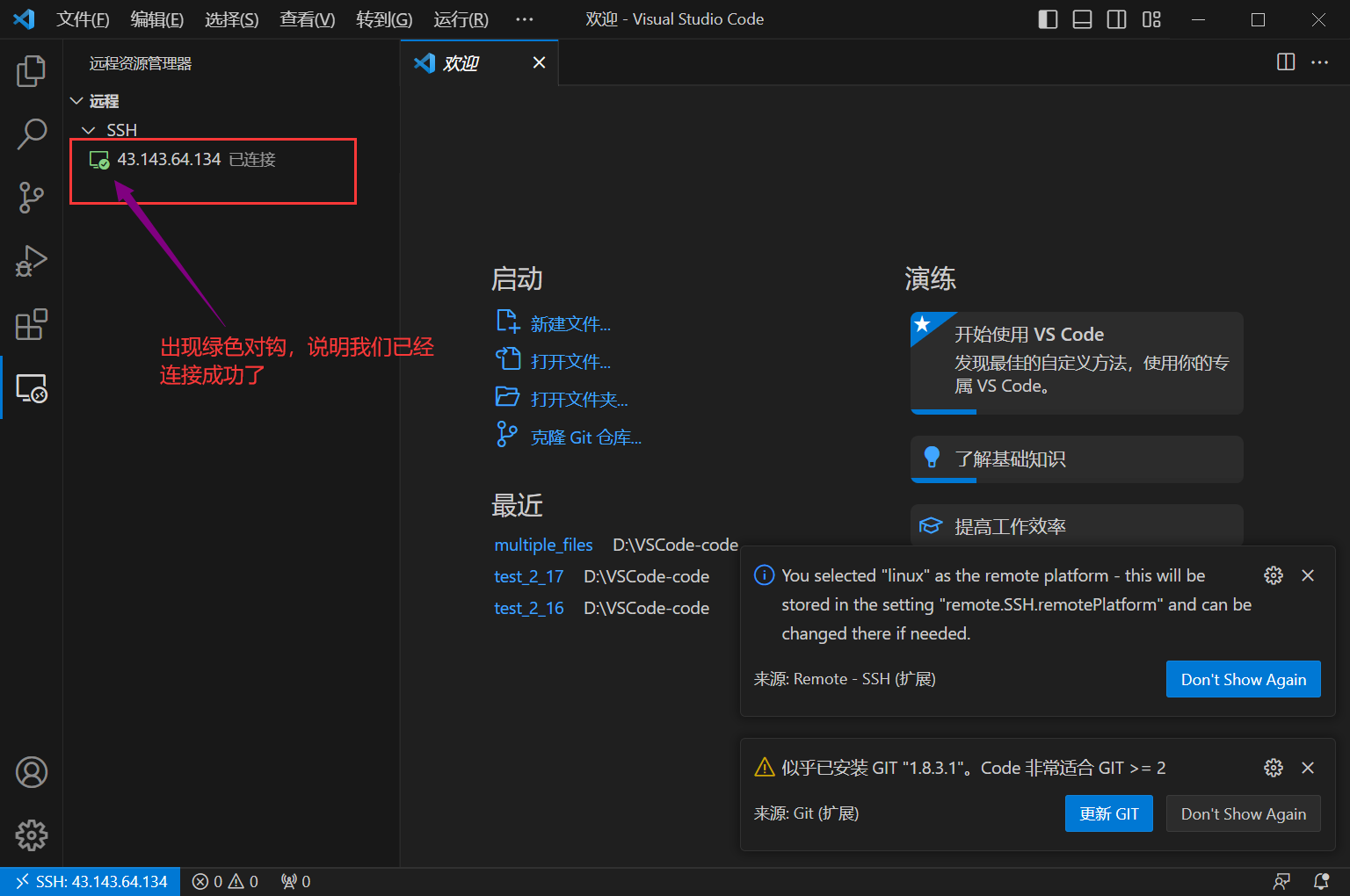Viewport: 1350px width, 896px height.
Task: Click the 新建文件 icon
Action: tap(508, 322)
